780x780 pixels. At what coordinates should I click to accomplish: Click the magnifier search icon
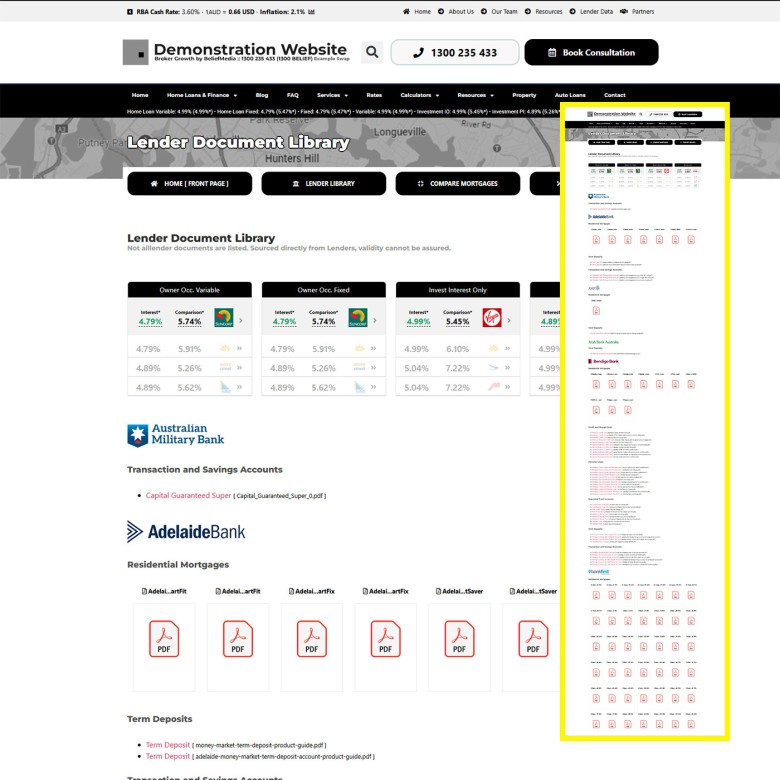[372, 52]
